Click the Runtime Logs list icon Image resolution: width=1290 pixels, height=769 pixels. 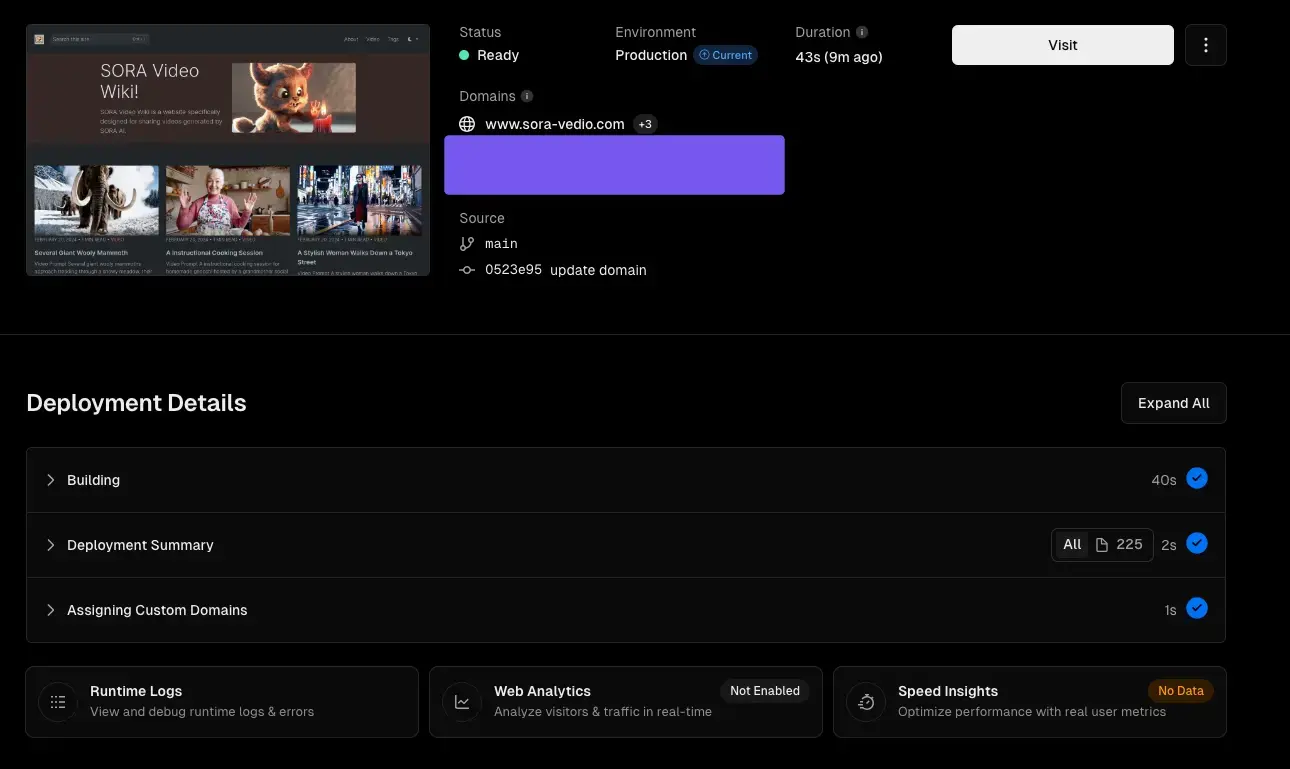pyautogui.click(x=58, y=702)
